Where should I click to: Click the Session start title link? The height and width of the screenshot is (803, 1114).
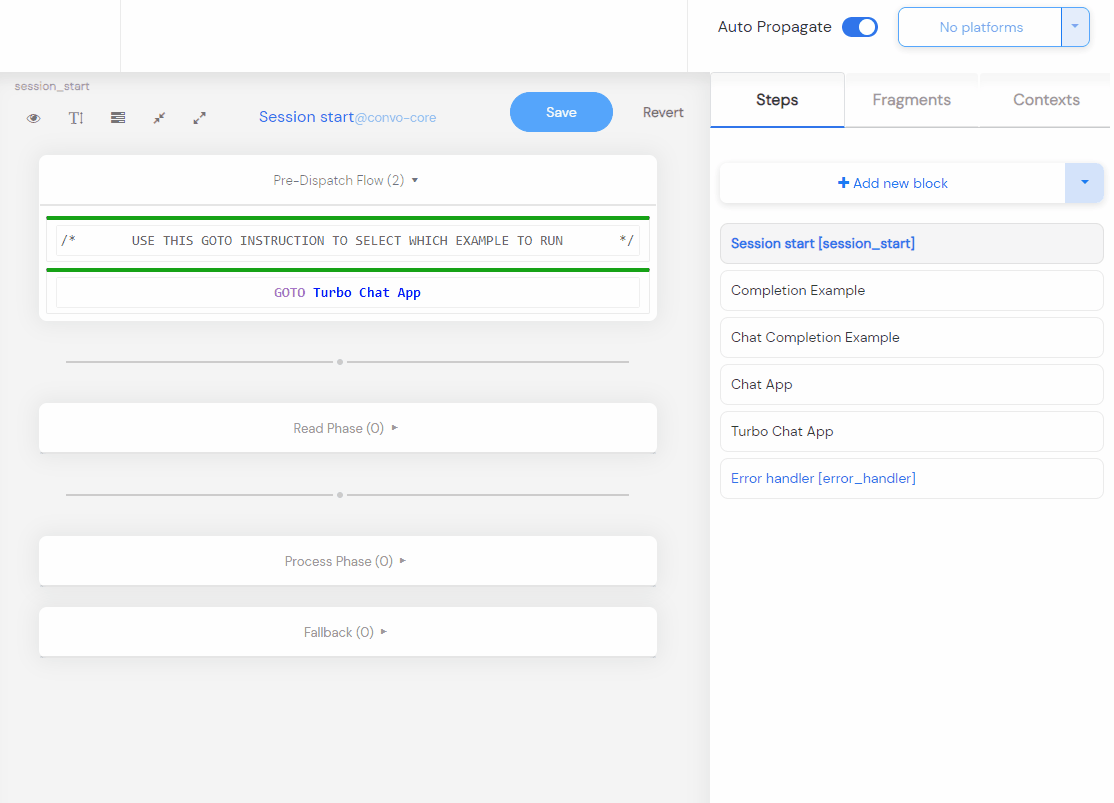pyautogui.click(x=306, y=117)
